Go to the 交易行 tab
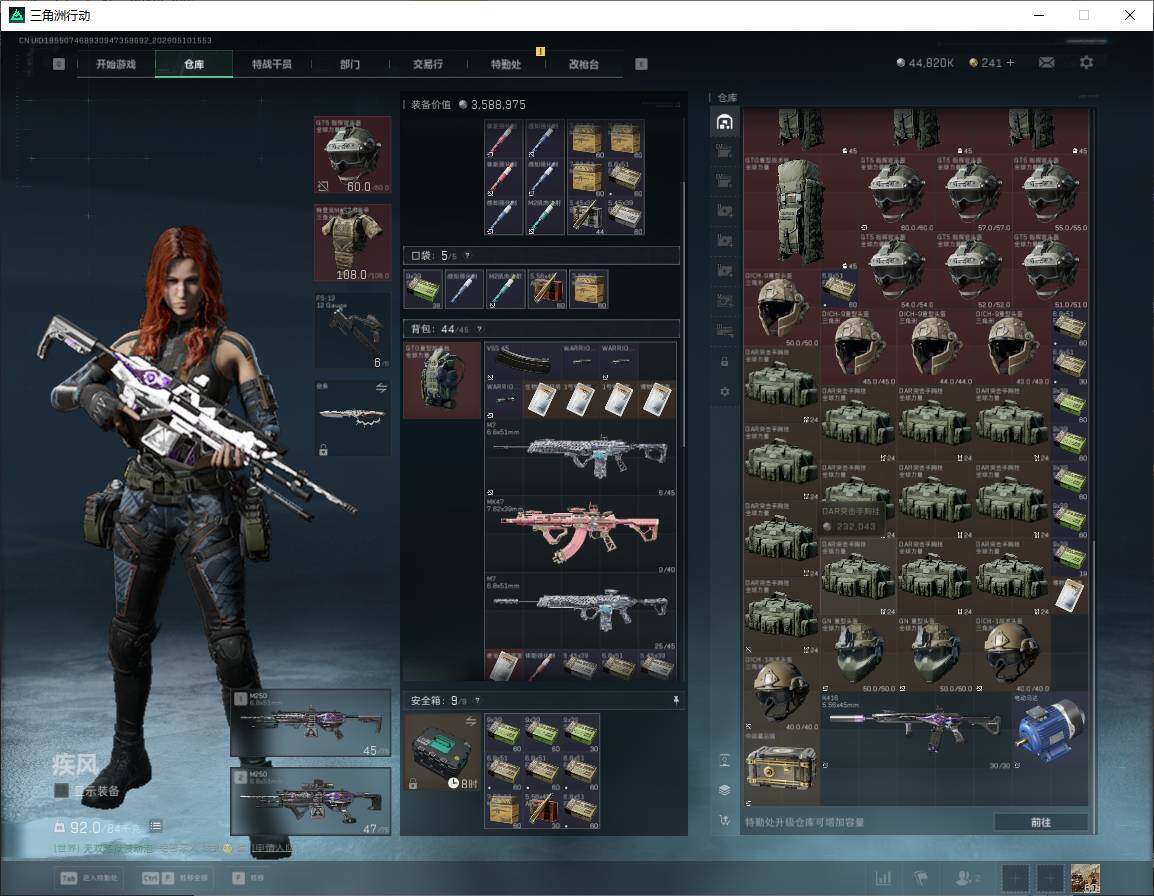The width and height of the screenshot is (1154, 896). [x=428, y=64]
